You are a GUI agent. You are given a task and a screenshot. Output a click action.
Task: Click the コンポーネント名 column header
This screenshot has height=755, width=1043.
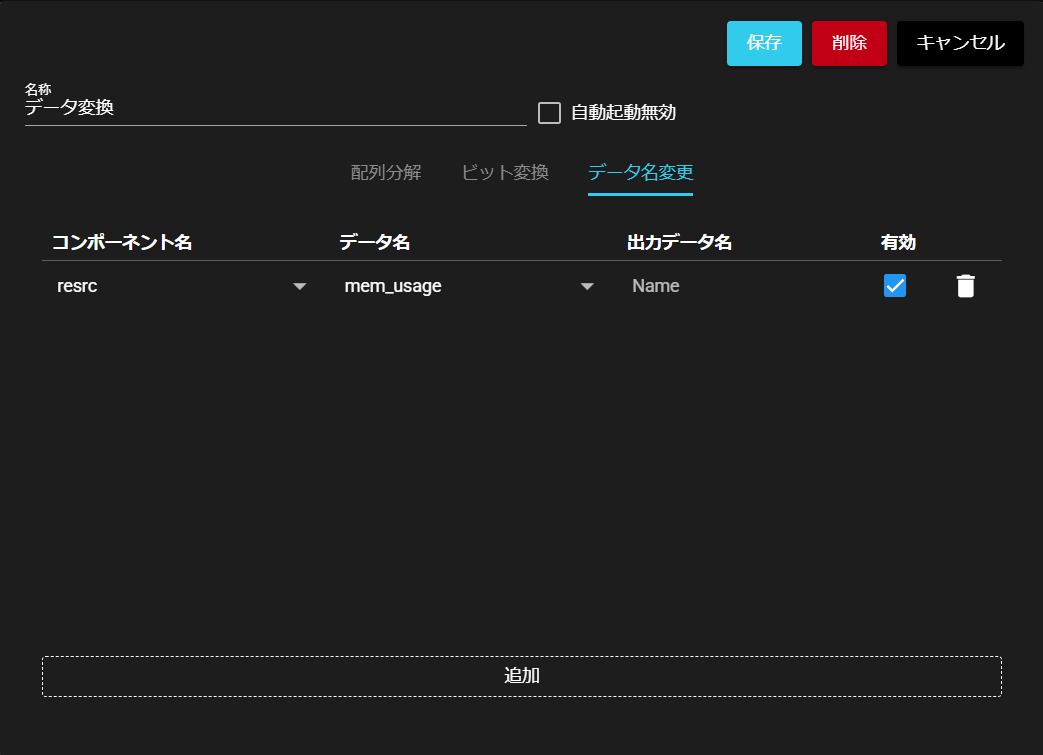(x=122, y=242)
